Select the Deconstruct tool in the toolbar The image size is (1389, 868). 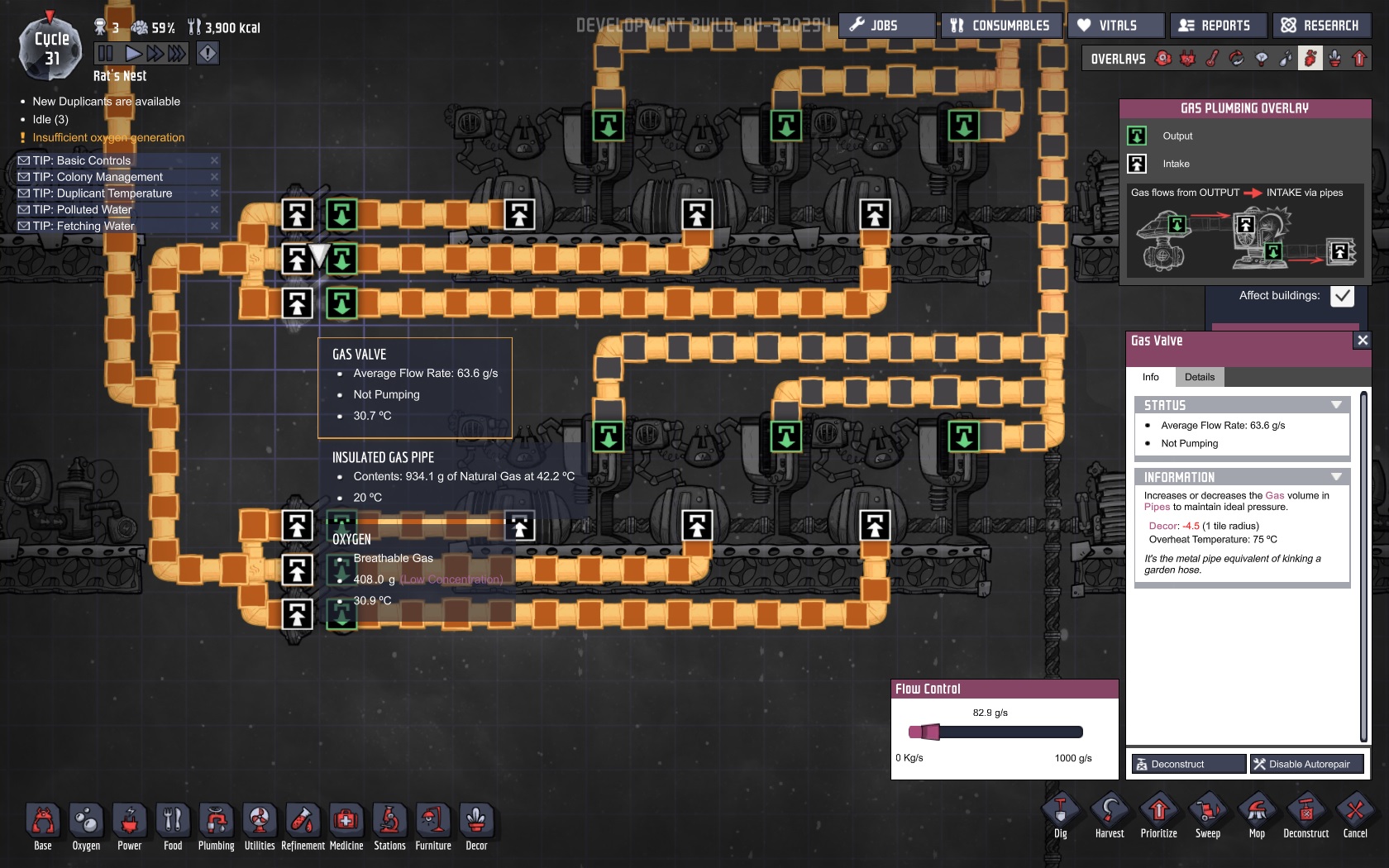[1306, 815]
